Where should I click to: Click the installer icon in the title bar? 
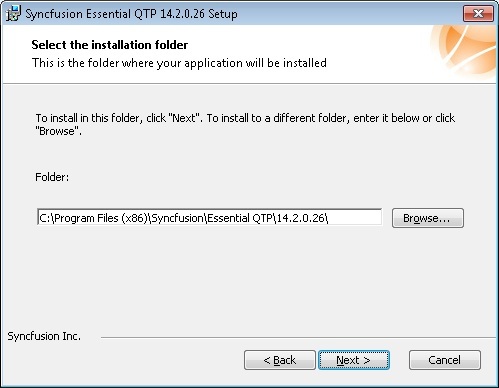[x=13, y=13]
